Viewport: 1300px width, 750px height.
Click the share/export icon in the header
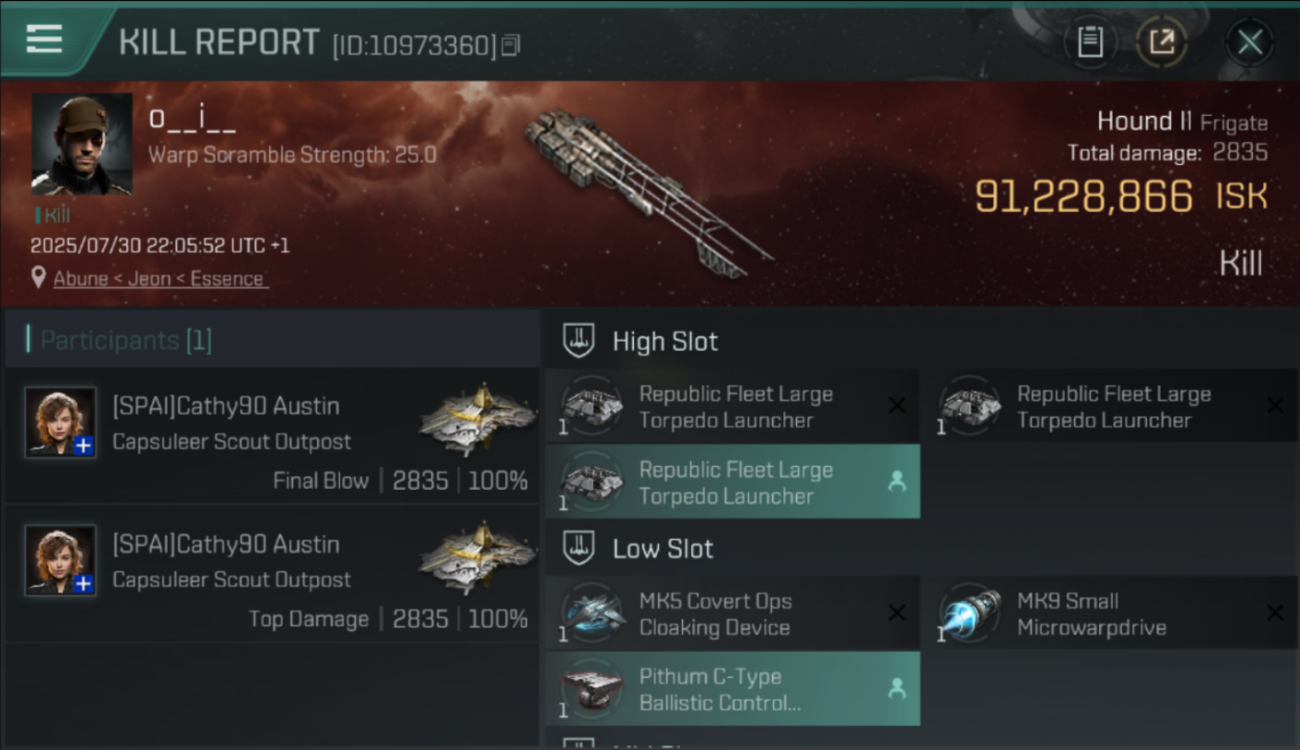[1162, 42]
